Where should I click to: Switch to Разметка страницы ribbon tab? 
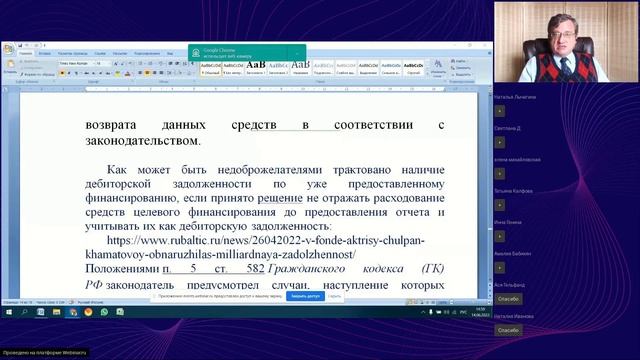(x=73, y=53)
